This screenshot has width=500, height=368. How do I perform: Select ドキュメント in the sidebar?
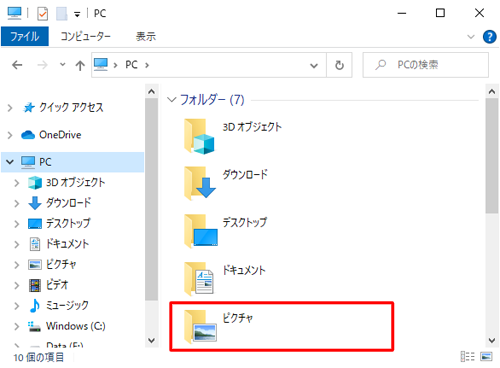[x=67, y=244]
